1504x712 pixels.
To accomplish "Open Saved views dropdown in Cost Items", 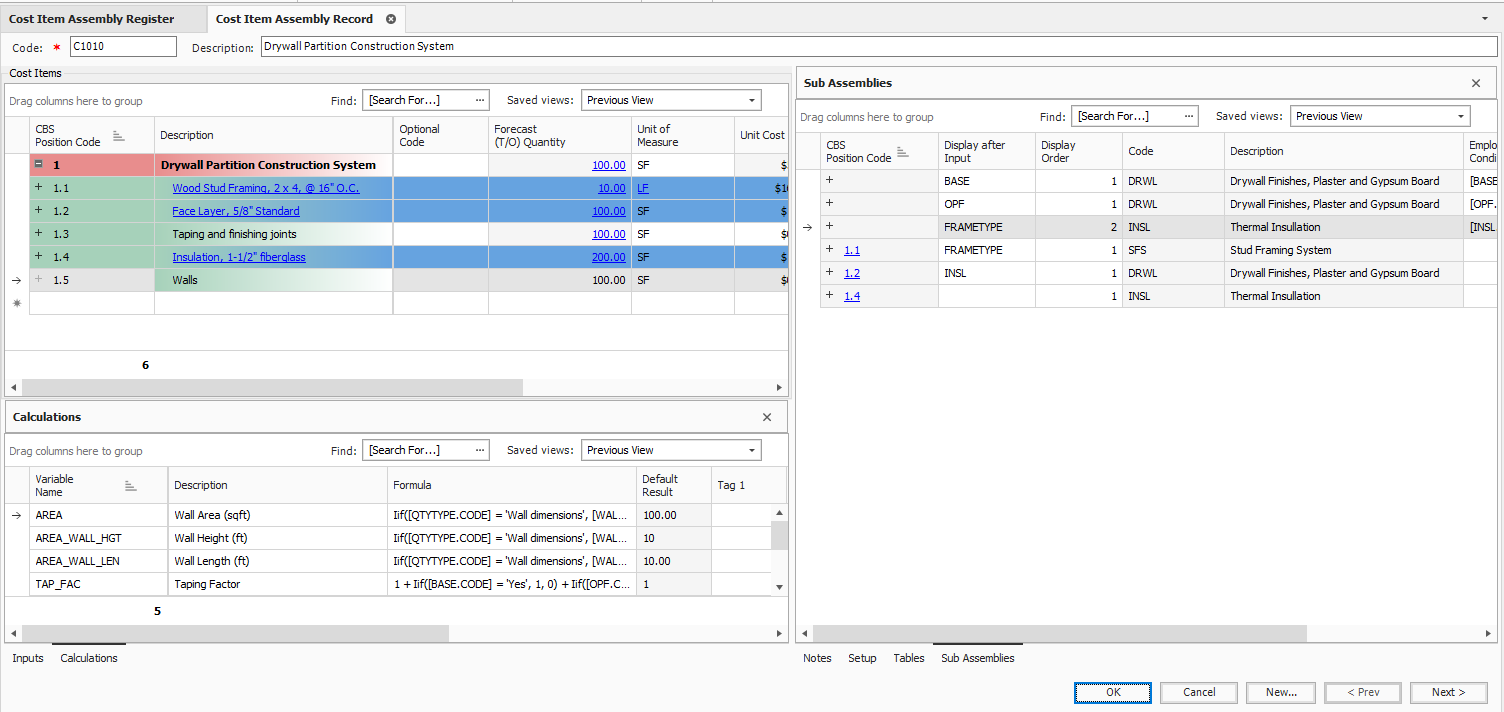I will pos(751,100).
